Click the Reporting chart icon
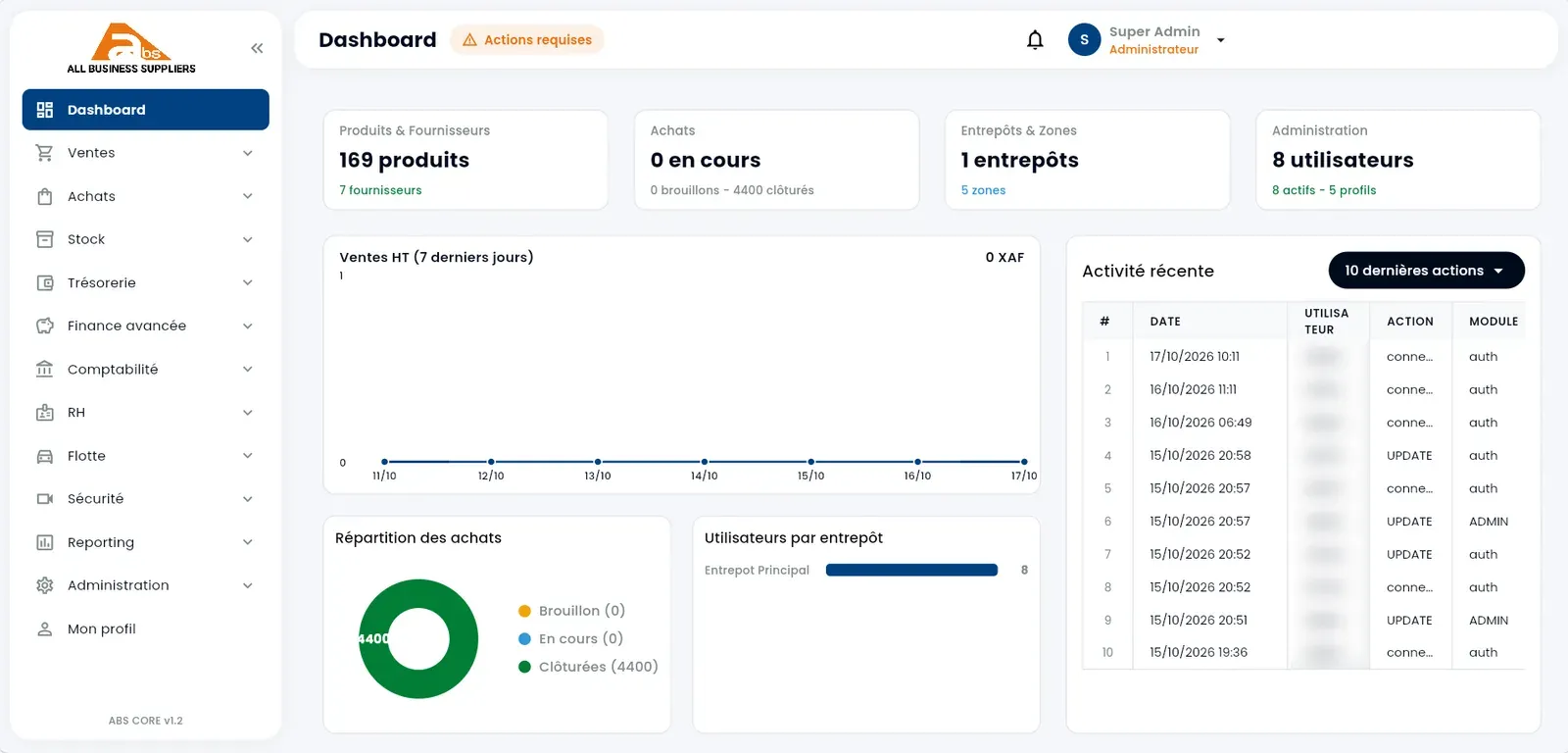The width and height of the screenshot is (1568, 753). (x=44, y=542)
